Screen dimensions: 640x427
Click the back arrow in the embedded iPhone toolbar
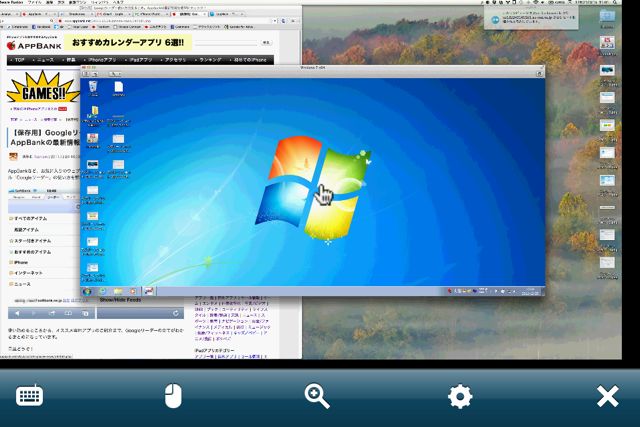[x=17, y=313]
